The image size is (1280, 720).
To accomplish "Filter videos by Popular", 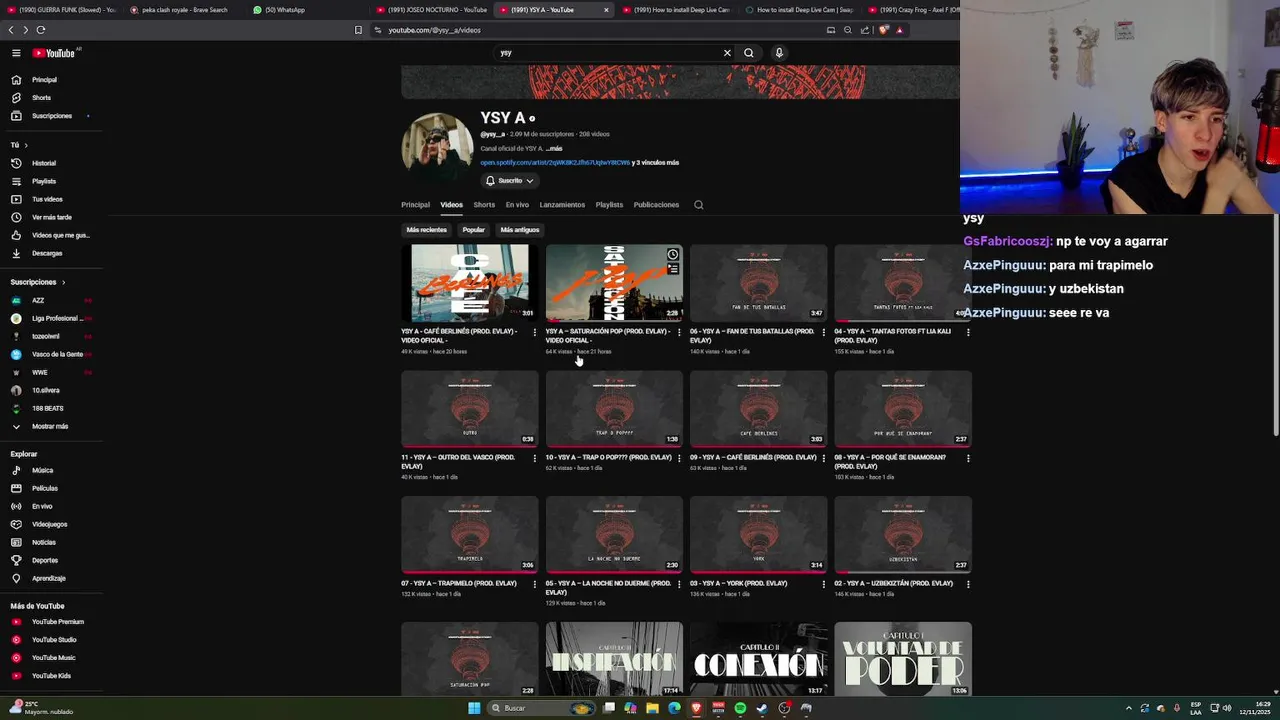I will click(474, 230).
